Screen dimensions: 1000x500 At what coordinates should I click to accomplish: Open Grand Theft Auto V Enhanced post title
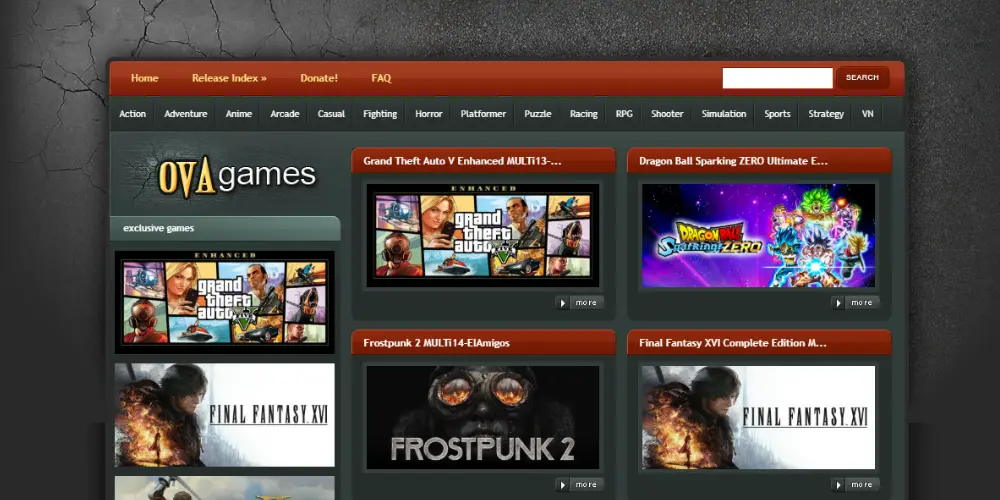coord(462,161)
